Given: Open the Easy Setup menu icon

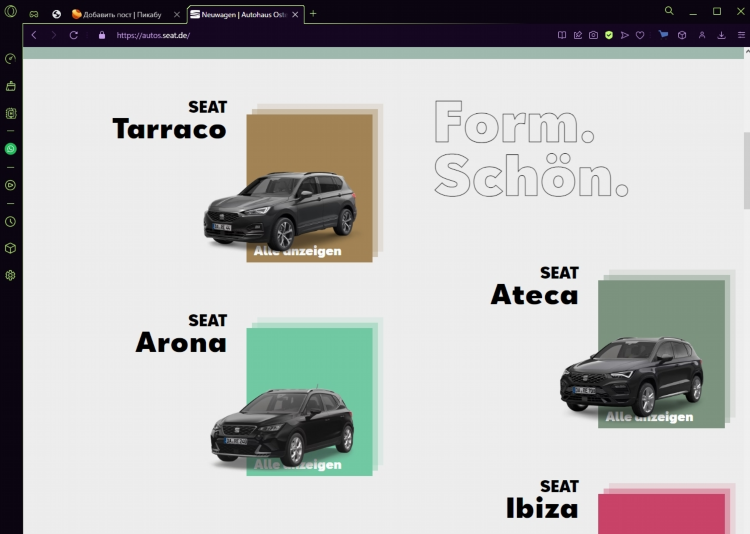Looking at the screenshot, I should click(741, 35).
